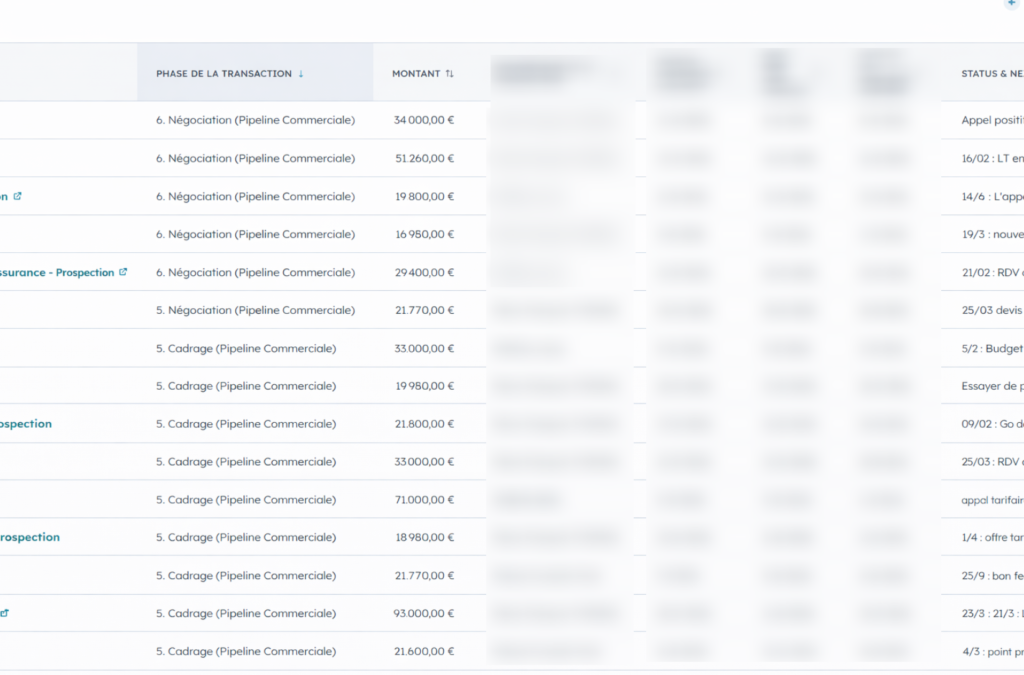Click the 5. Négociation phase cell
Viewport: 1024px width, 675px height.
pos(255,310)
